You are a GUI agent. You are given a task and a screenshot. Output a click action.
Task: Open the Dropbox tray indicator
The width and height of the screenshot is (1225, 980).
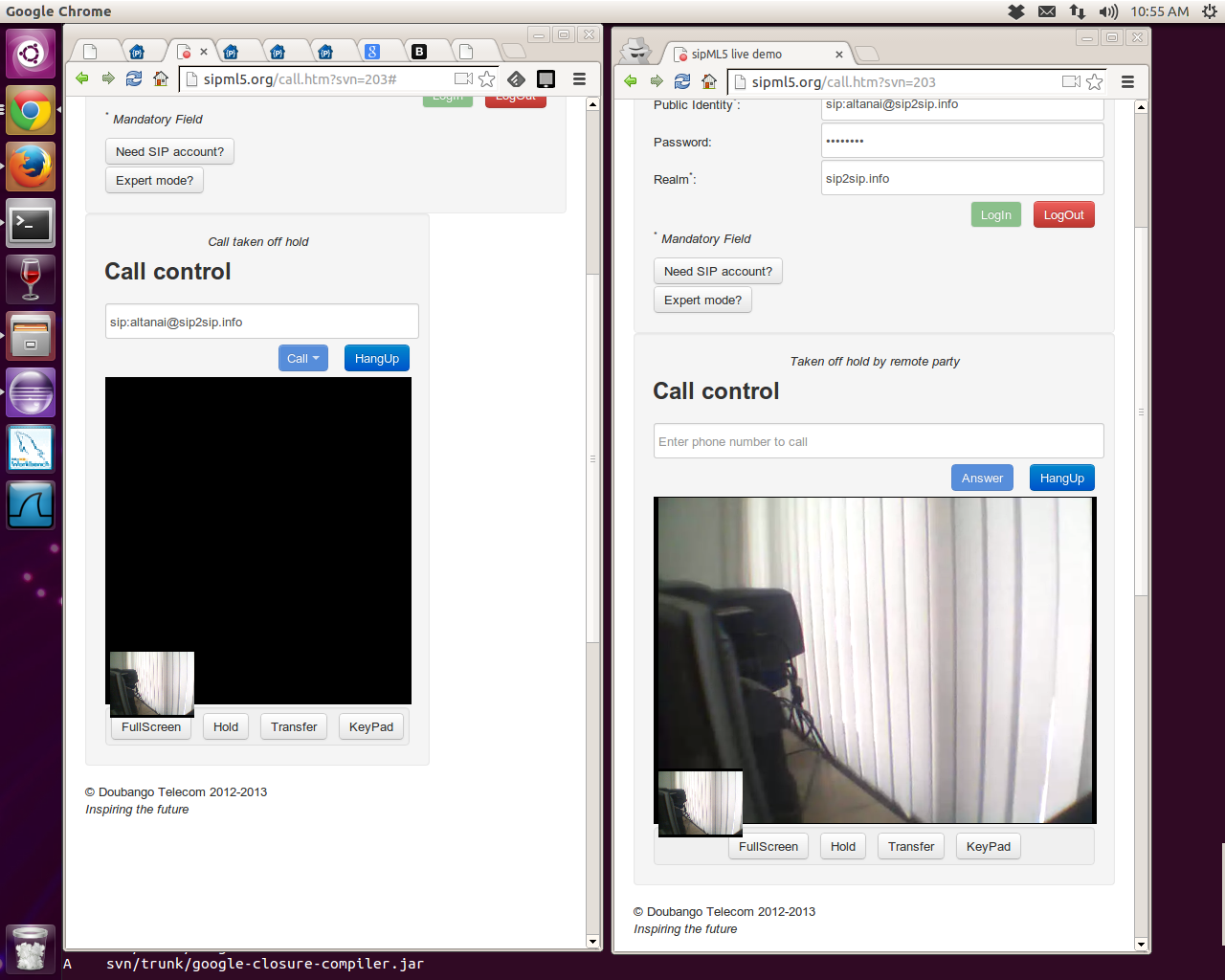point(1016,11)
